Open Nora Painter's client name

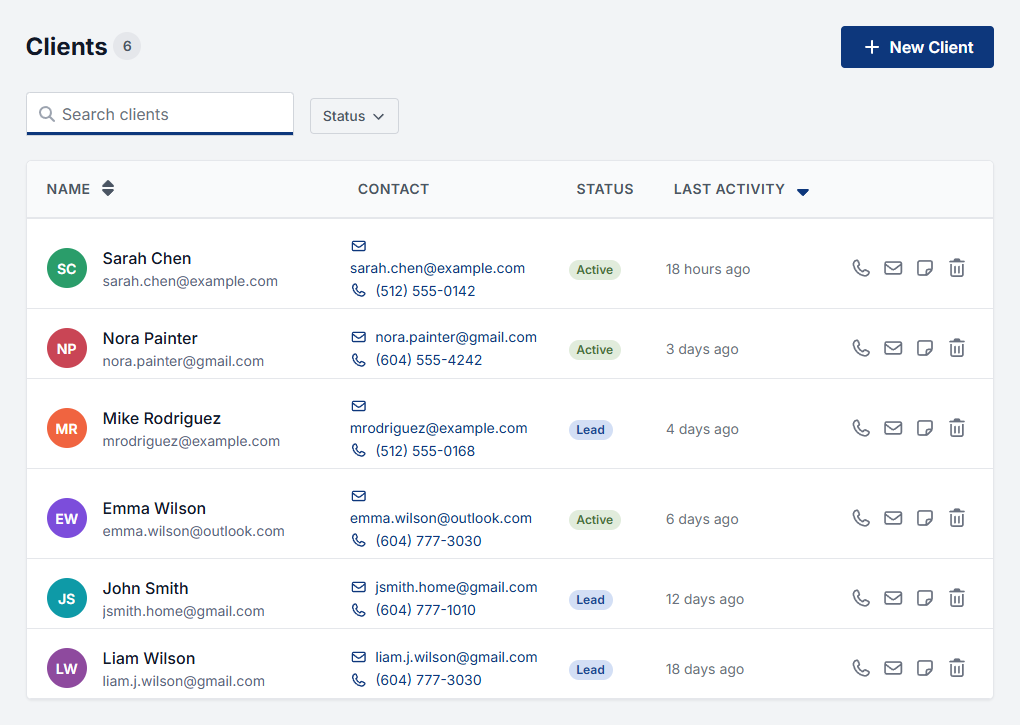pos(150,338)
